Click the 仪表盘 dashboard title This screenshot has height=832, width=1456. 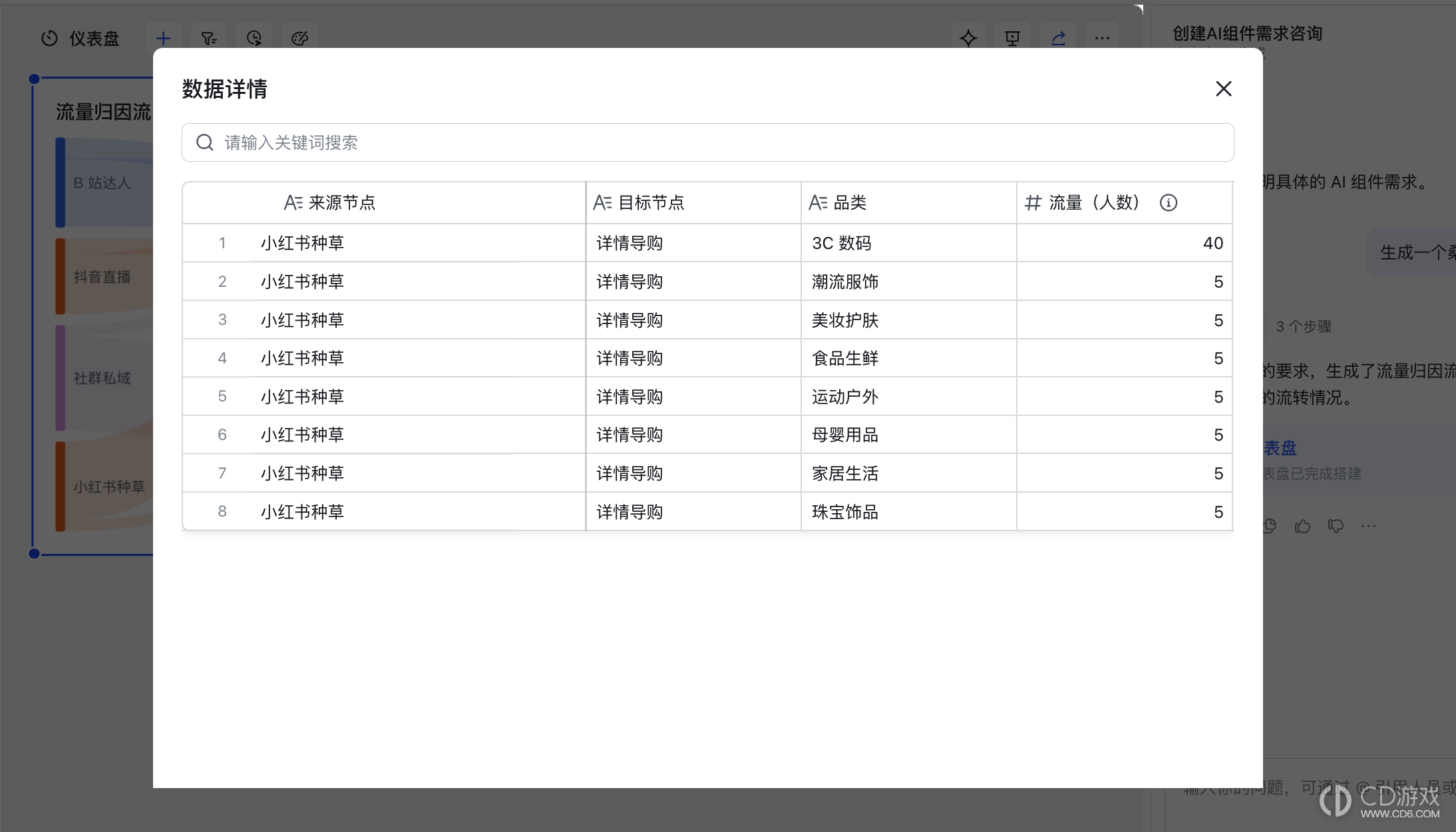tap(94, 39)
